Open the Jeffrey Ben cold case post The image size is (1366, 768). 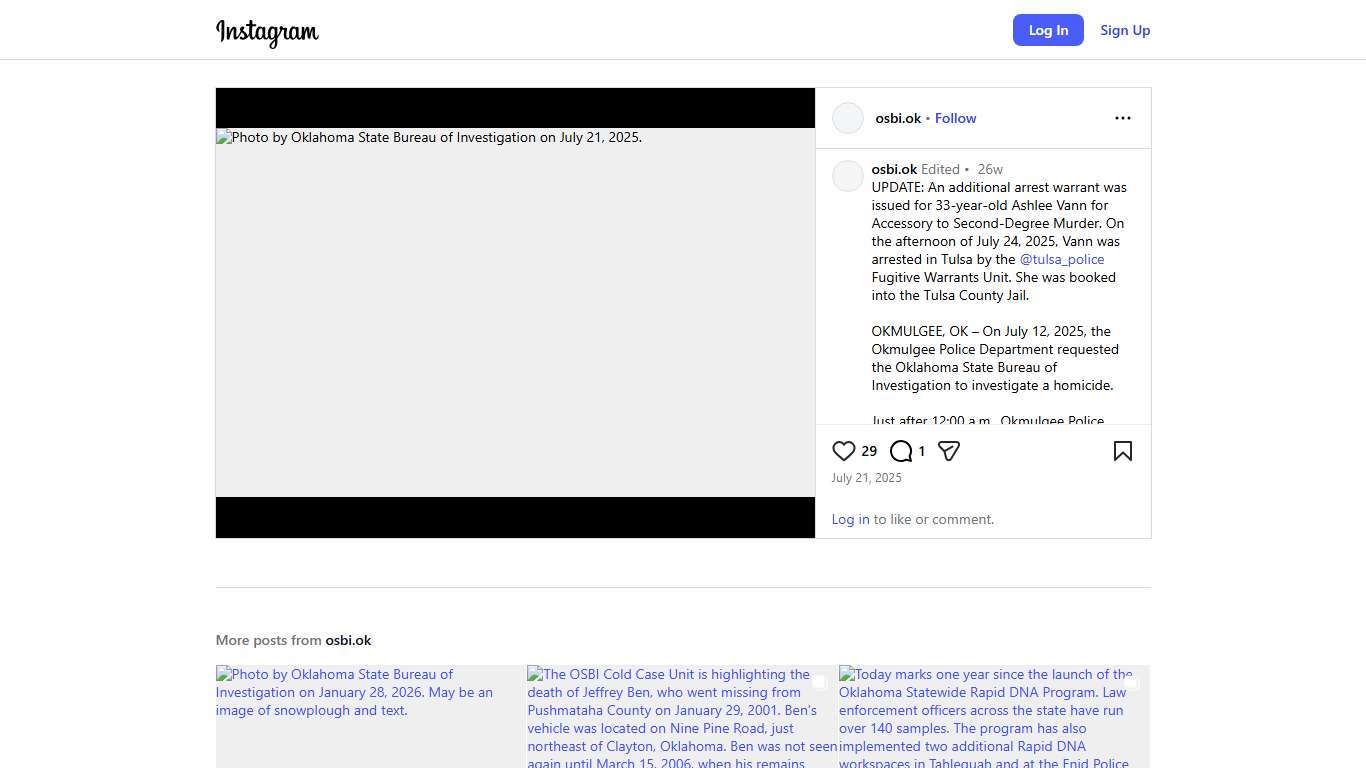coord(682,716)
